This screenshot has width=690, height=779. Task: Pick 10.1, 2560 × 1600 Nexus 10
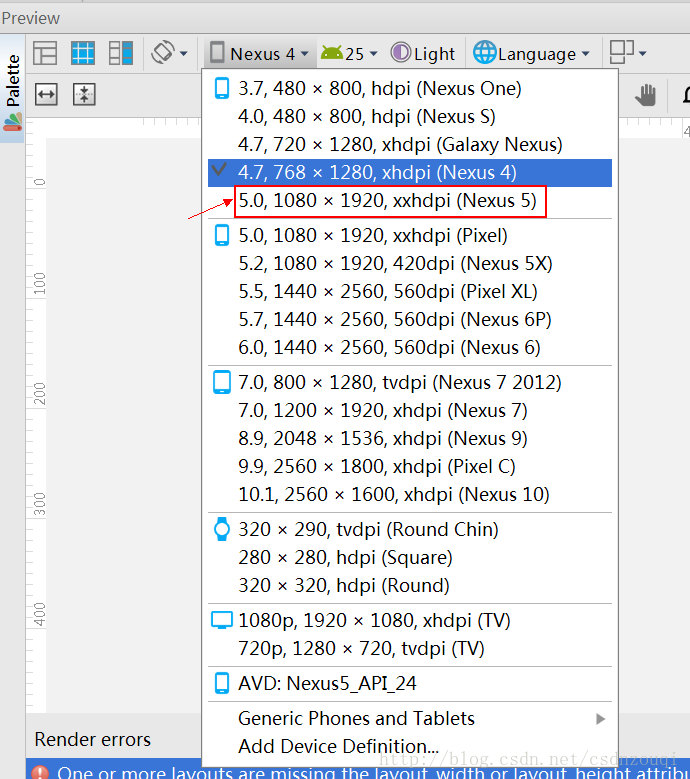410,495
